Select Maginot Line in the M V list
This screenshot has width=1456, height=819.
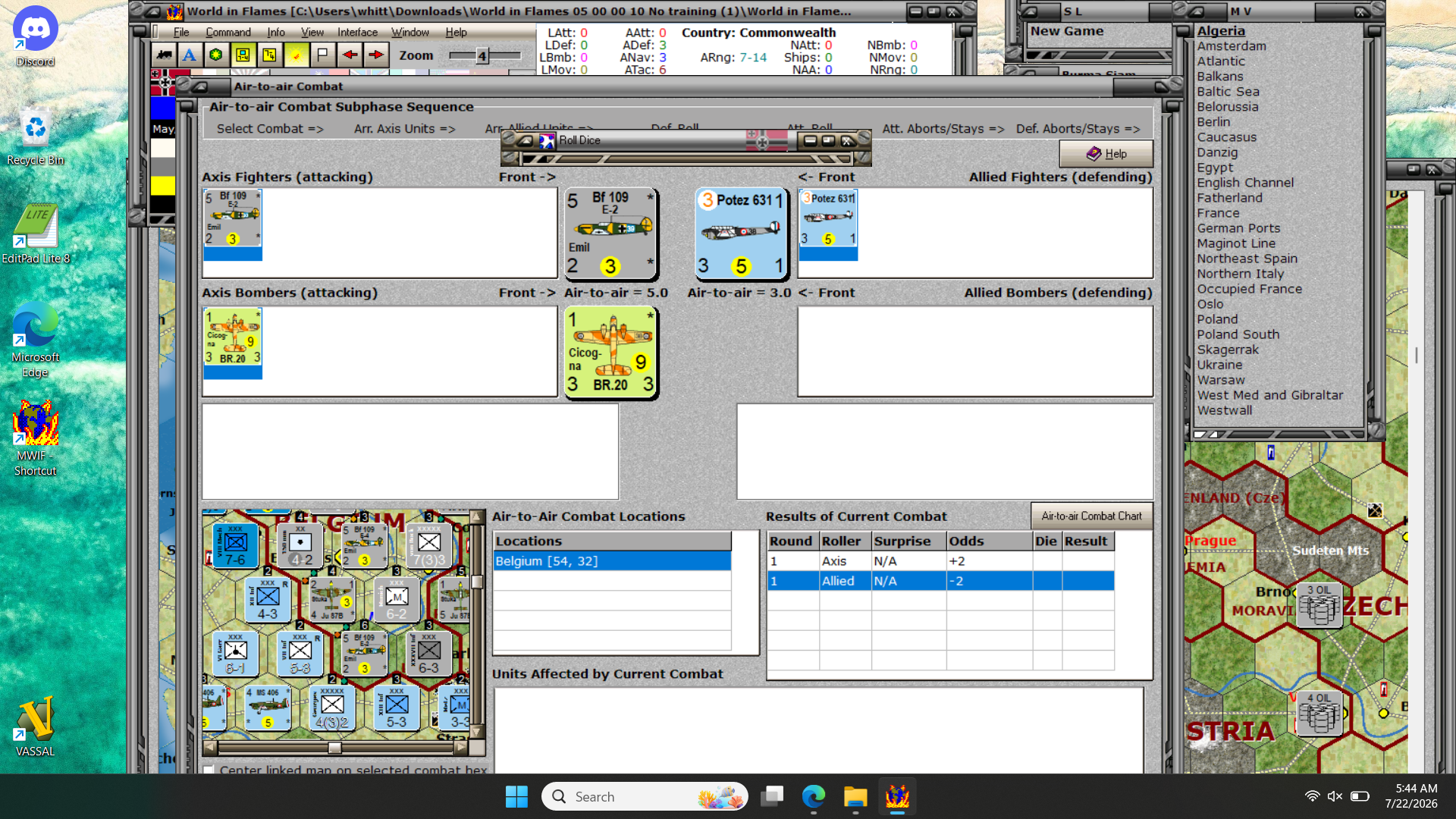click(1236, 243)
